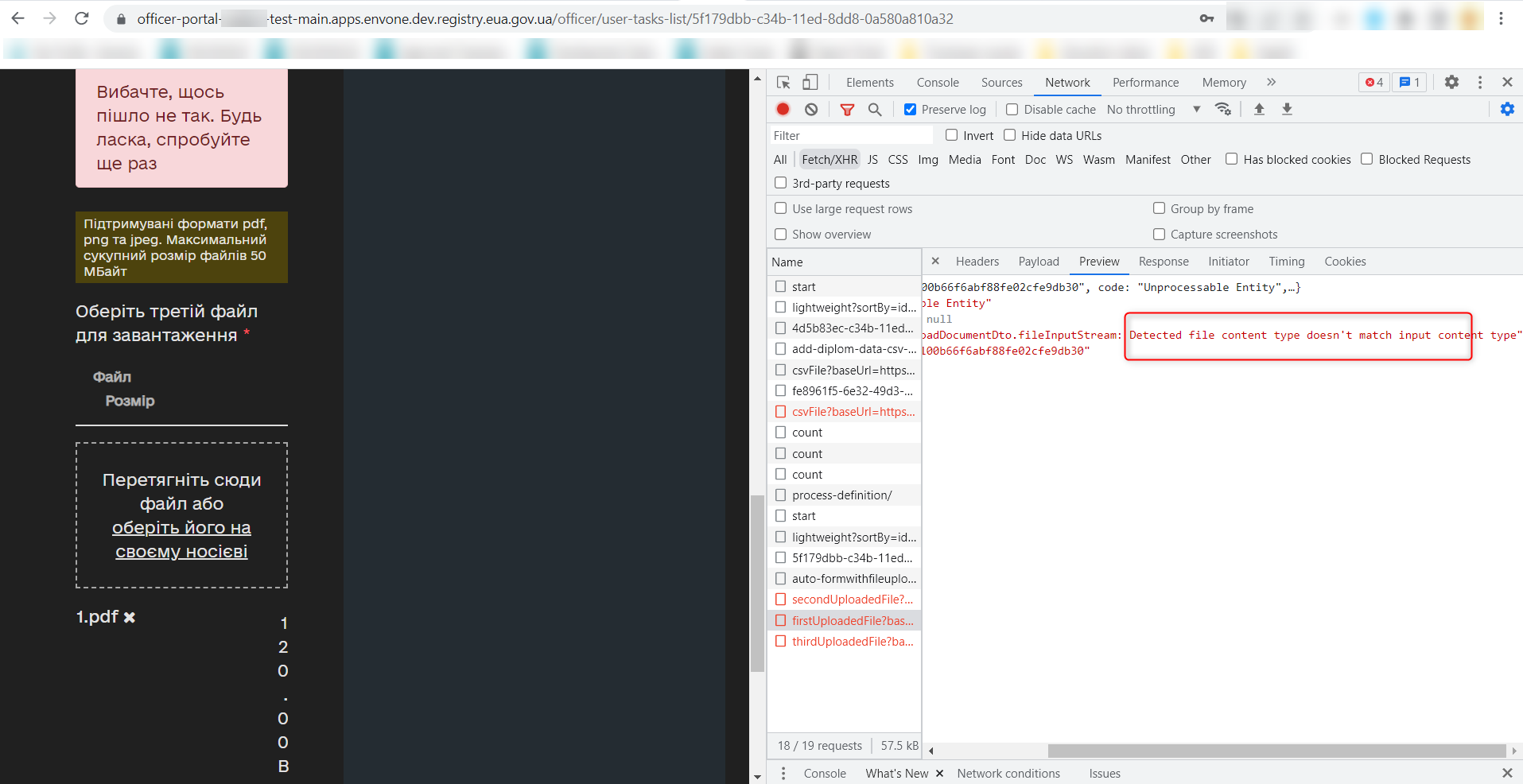Export HAR with download arrow
Image resolution: width=1523 pixels, height=784 pixels.
click(x=1287, y=109)
